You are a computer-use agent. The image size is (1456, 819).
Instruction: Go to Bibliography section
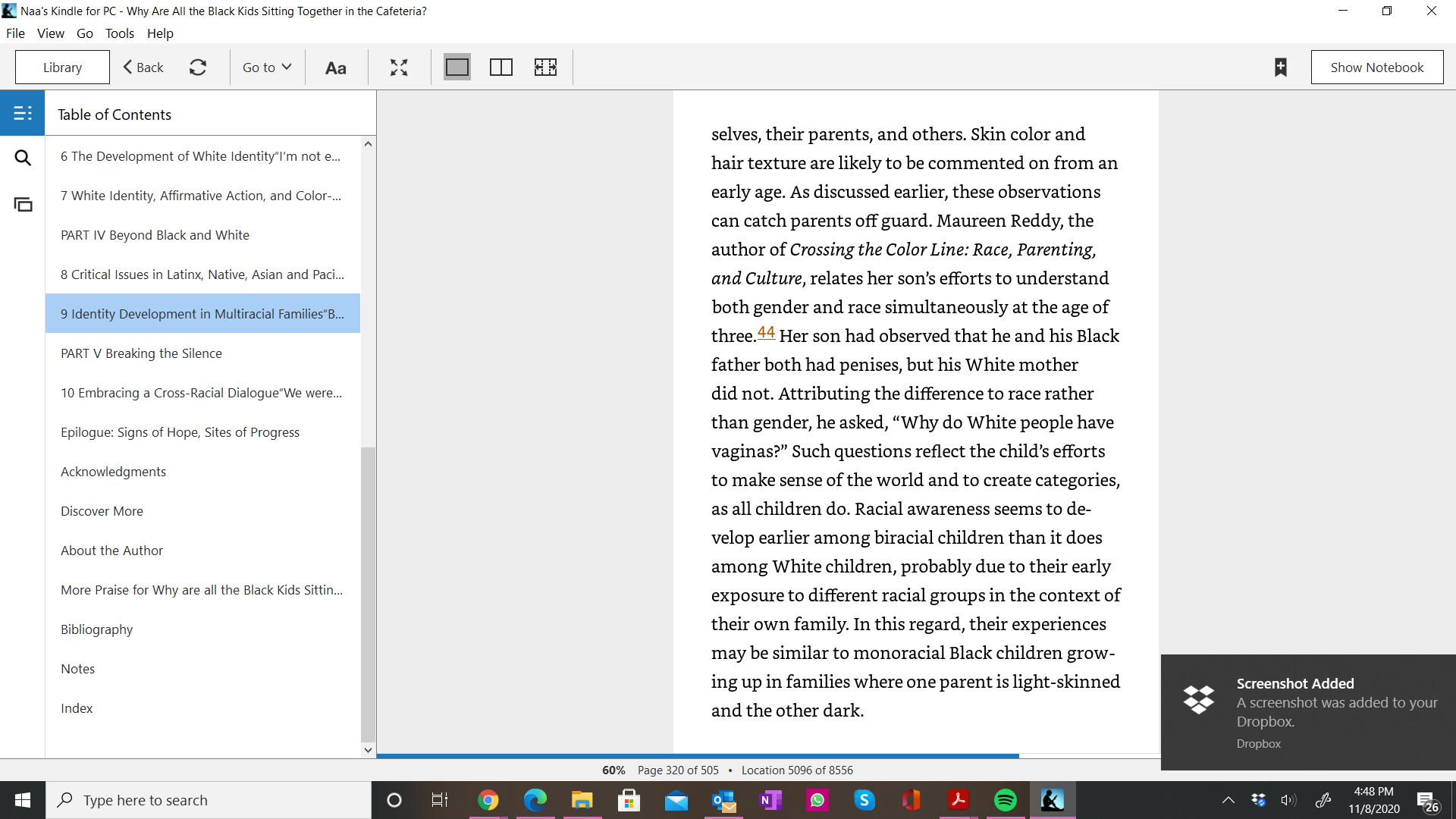tap(202, 629)
